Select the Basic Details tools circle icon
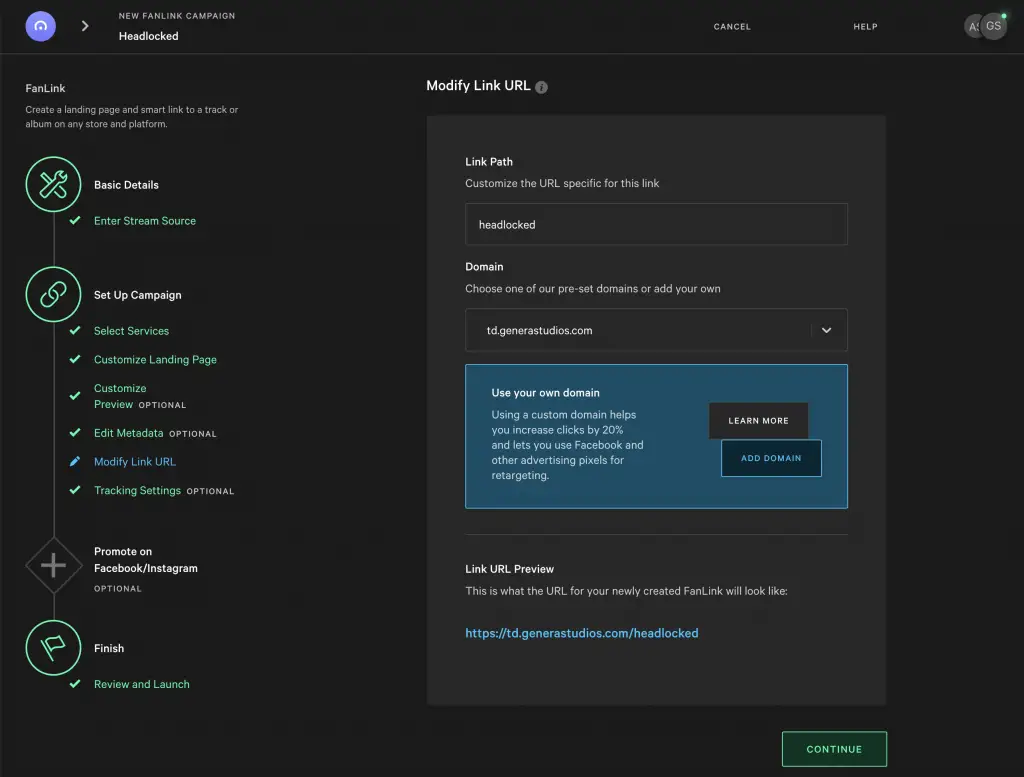Viewport: 1024px width, 777px height. (x=54, y=184)
